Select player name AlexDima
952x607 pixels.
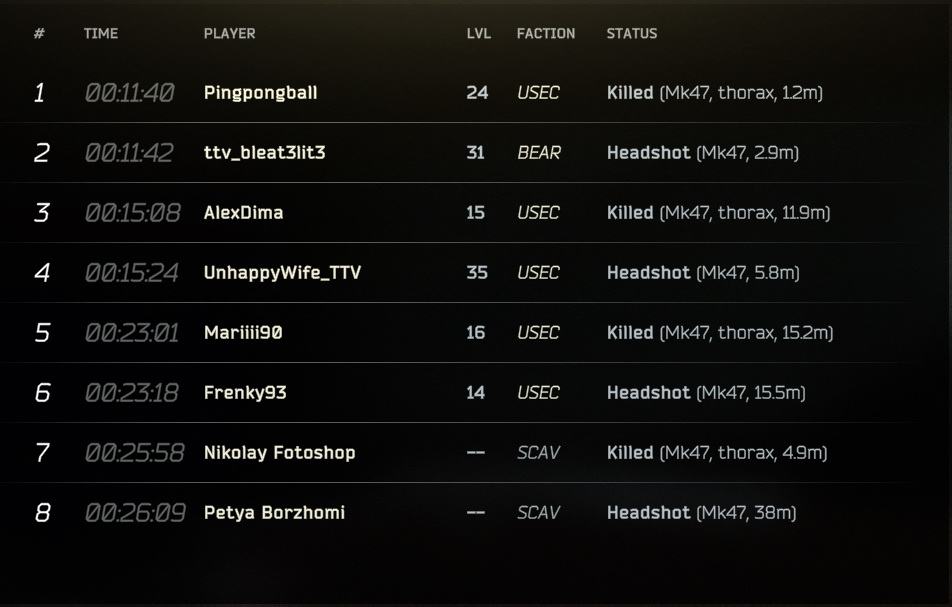(x=243, y=212)
